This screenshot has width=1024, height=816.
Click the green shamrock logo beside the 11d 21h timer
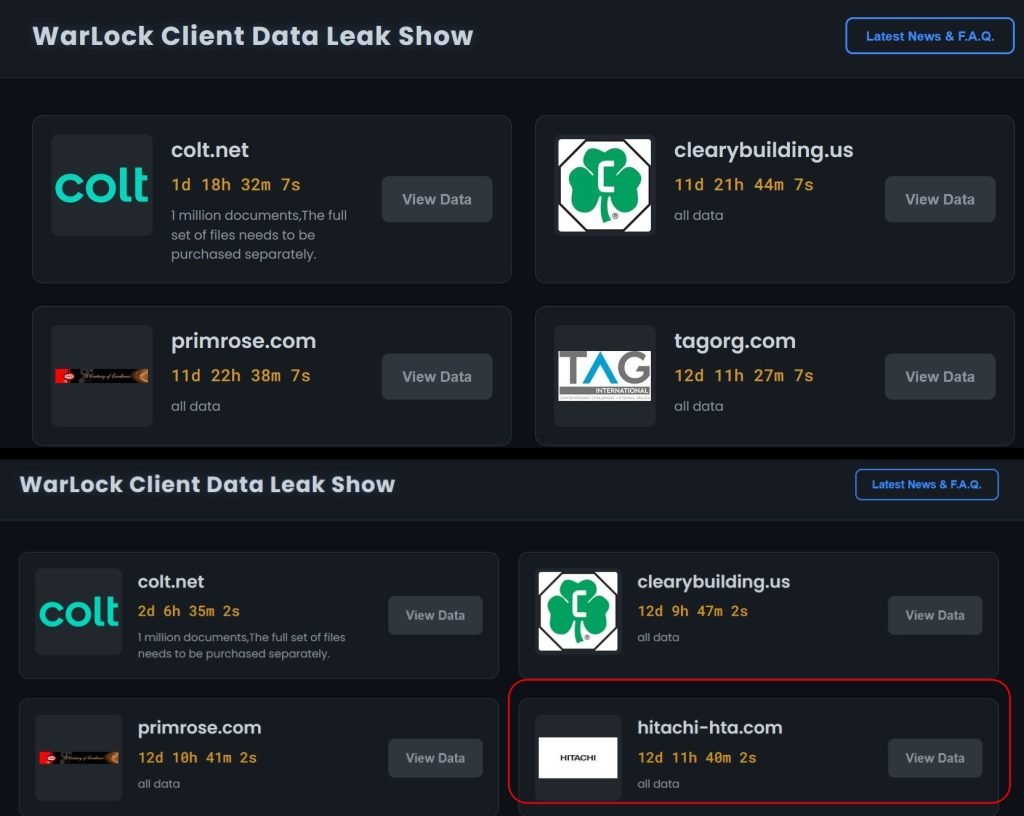[604, 186]
